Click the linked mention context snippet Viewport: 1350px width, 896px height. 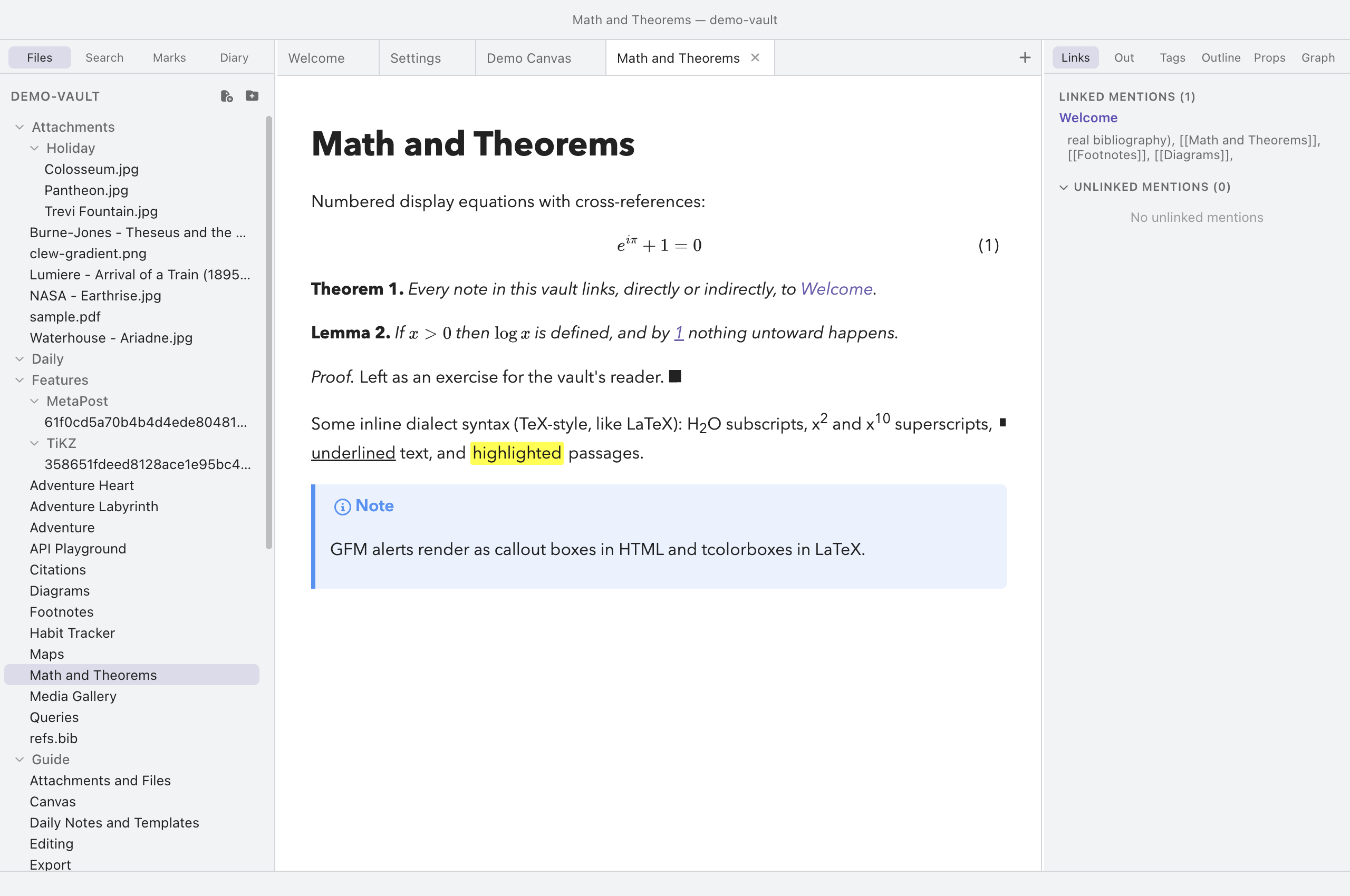point(1194,148)
